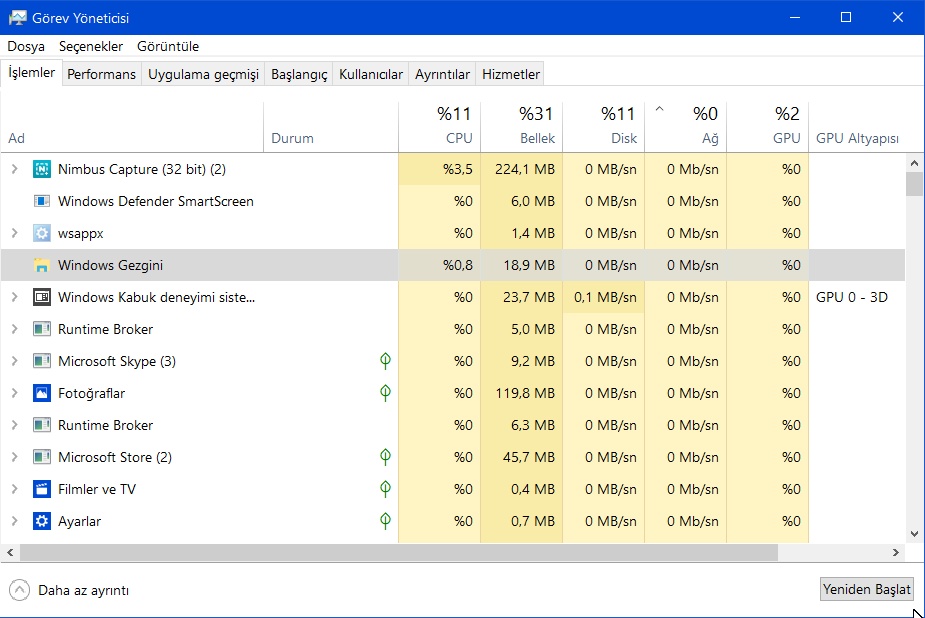Switch to the Uygulama geçmişi tab
Screen dimensions: 925x618
(x=203, y=74)
